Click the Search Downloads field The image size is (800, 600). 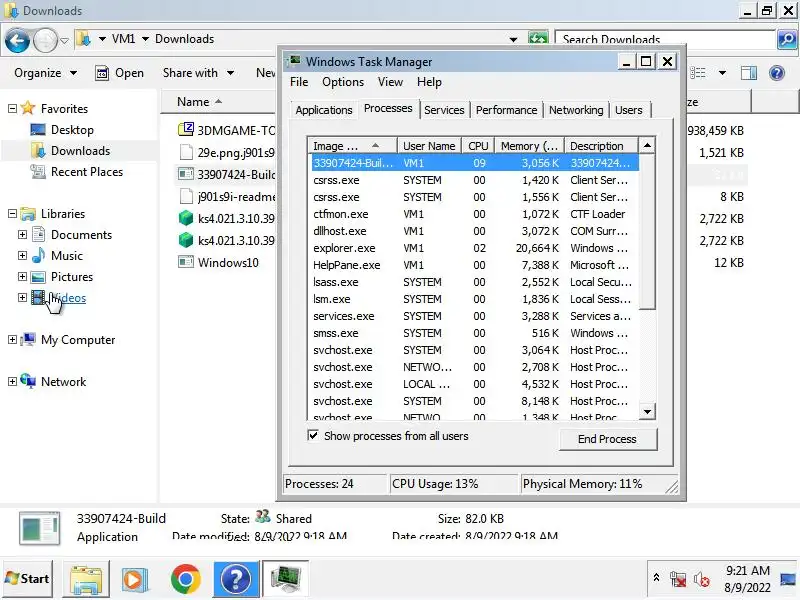[665, 39]
